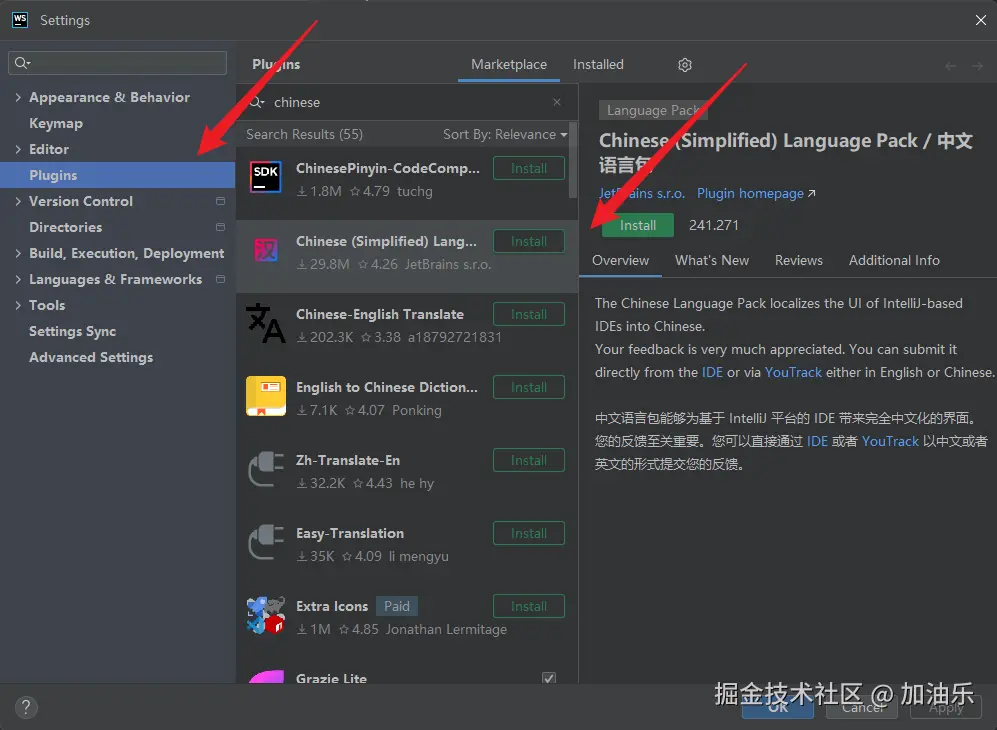Expand the Editor settings section
Screen dimensions: 997x730
pos(18,149)
